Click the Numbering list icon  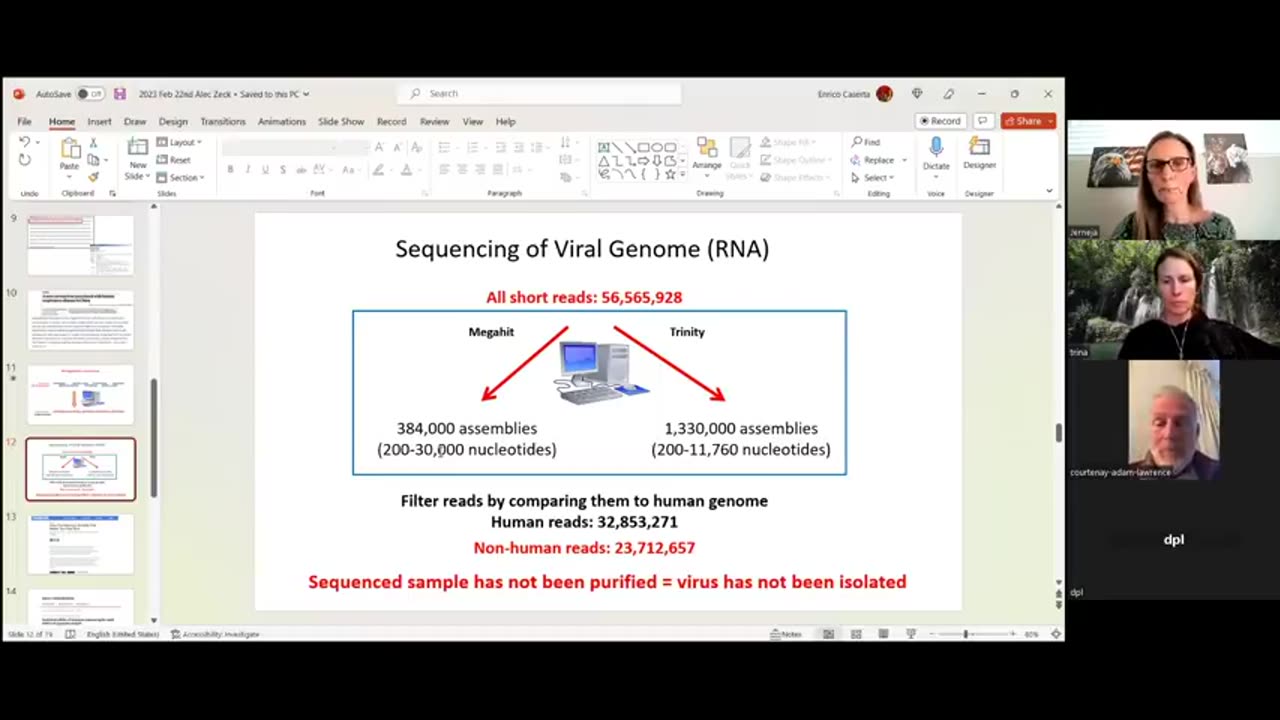[x=472, y=147]
